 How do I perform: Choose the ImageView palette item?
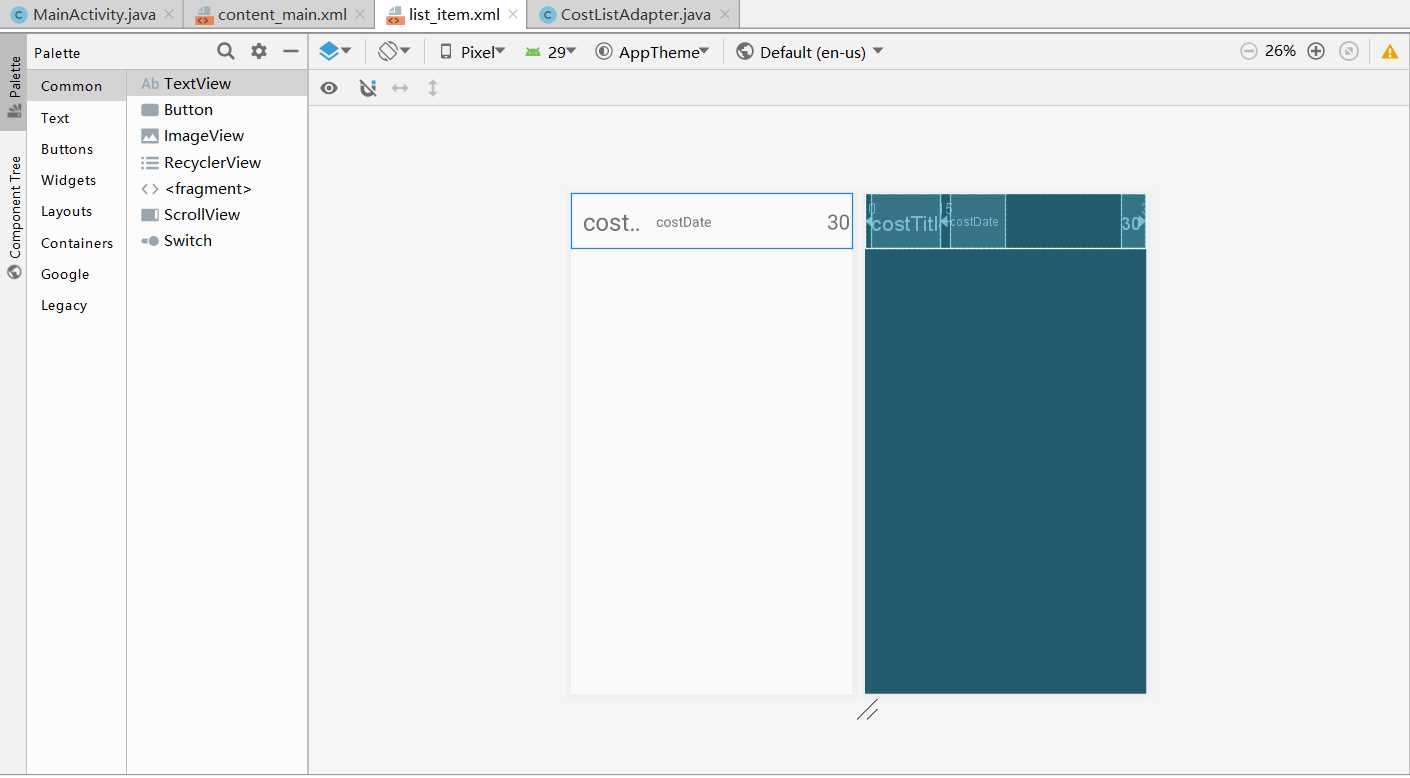pos(217,136)
